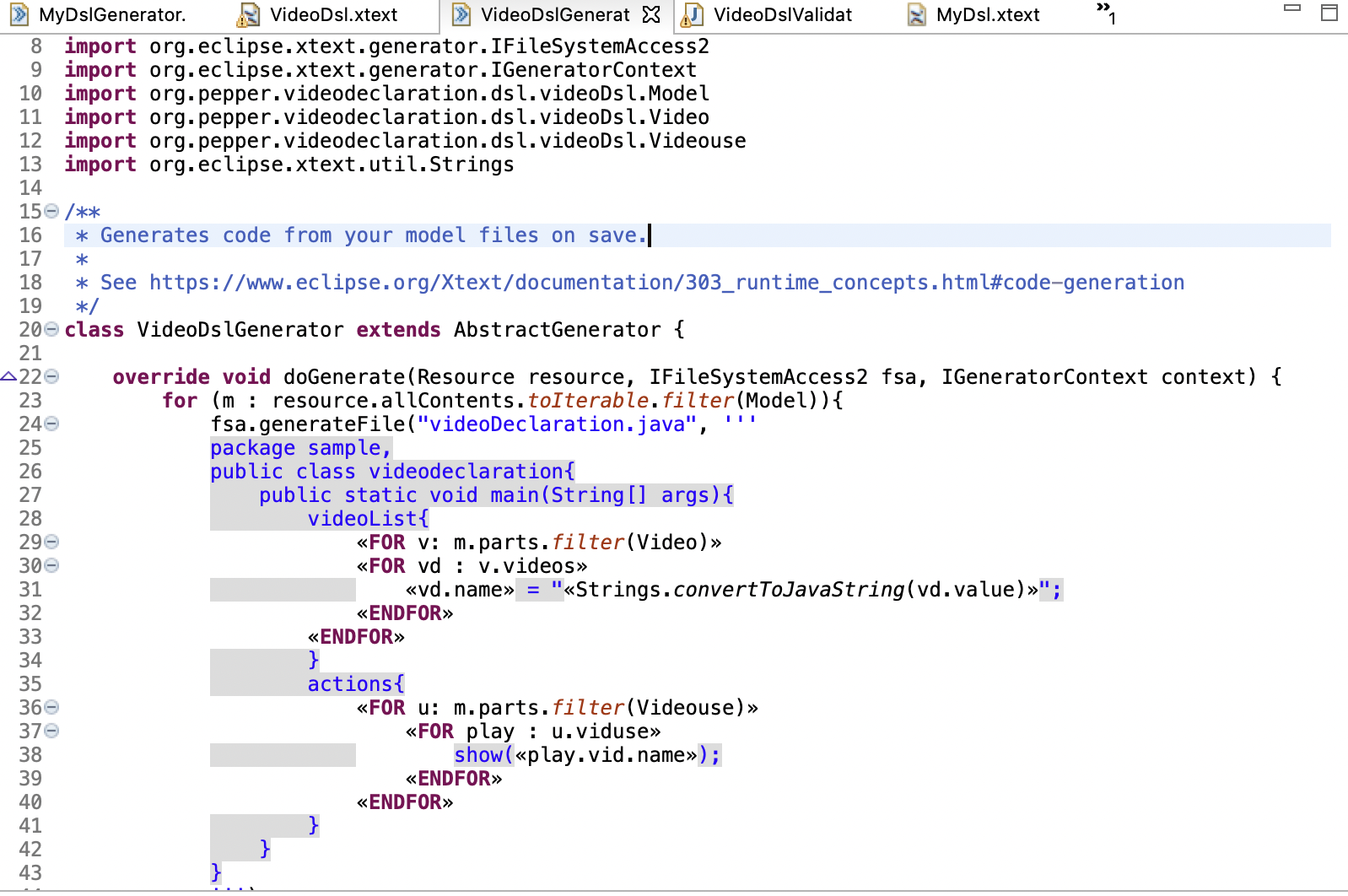Click the import videoDsl.Model line
This screenshot has width=1348, height=896.
(387, 94)
